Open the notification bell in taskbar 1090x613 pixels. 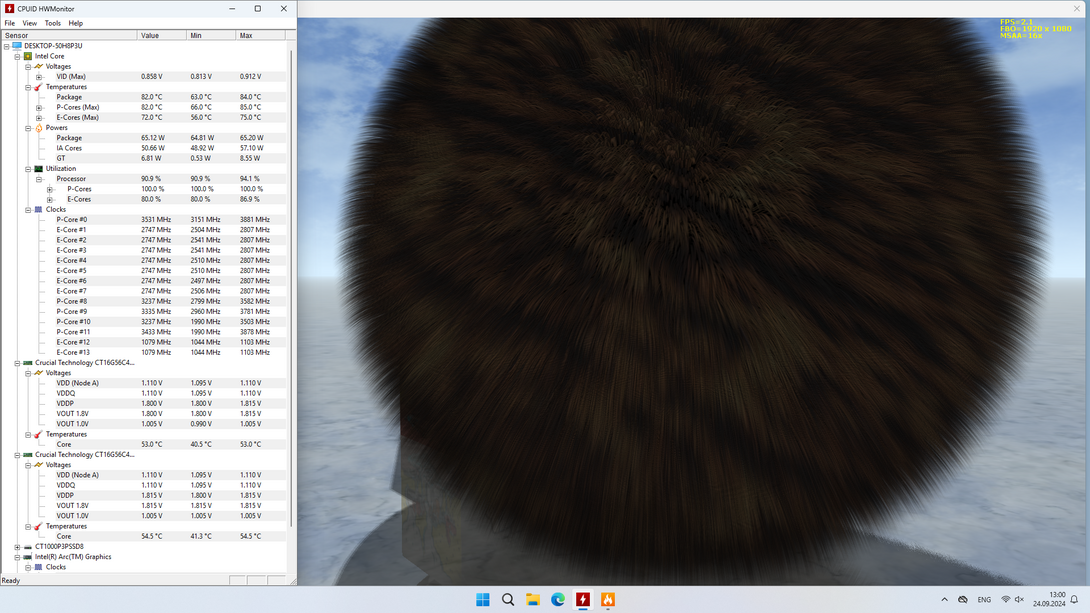coord(1074,600)
